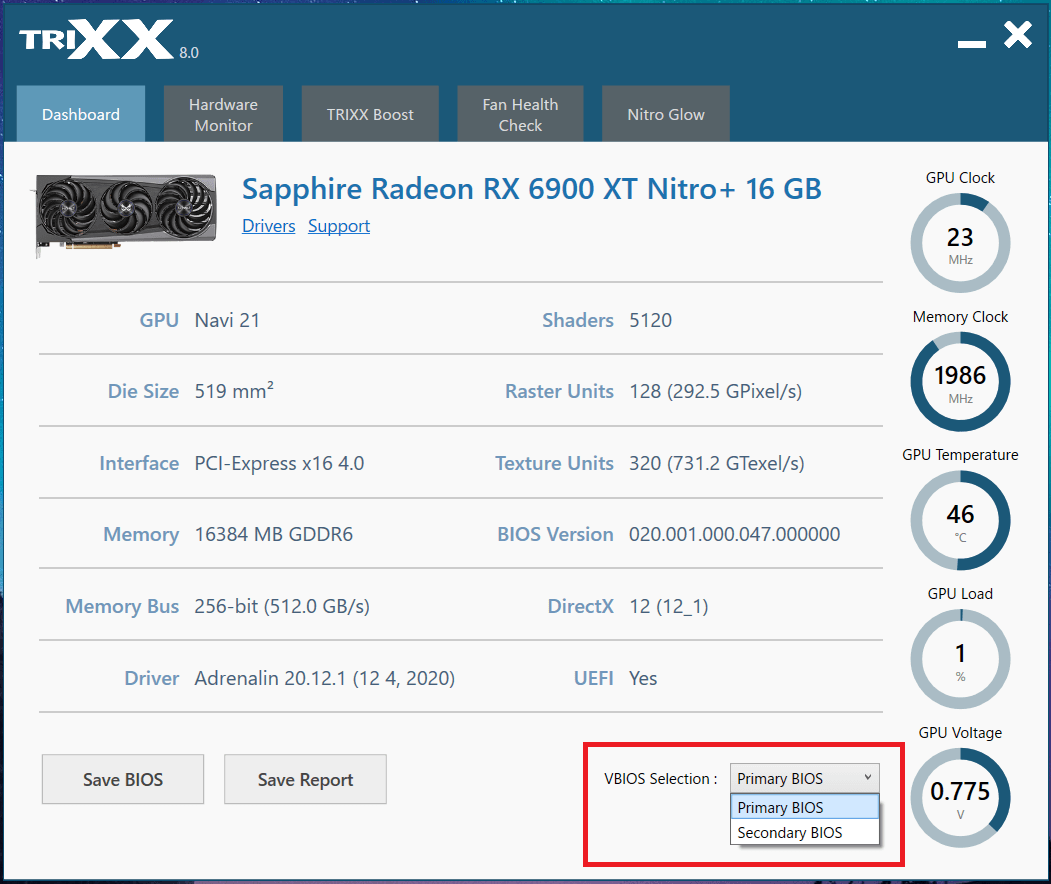Click the UEFI value Yes
Image resolution: width=1051 pixels, height=884 pixels.
tap(643, 678)
